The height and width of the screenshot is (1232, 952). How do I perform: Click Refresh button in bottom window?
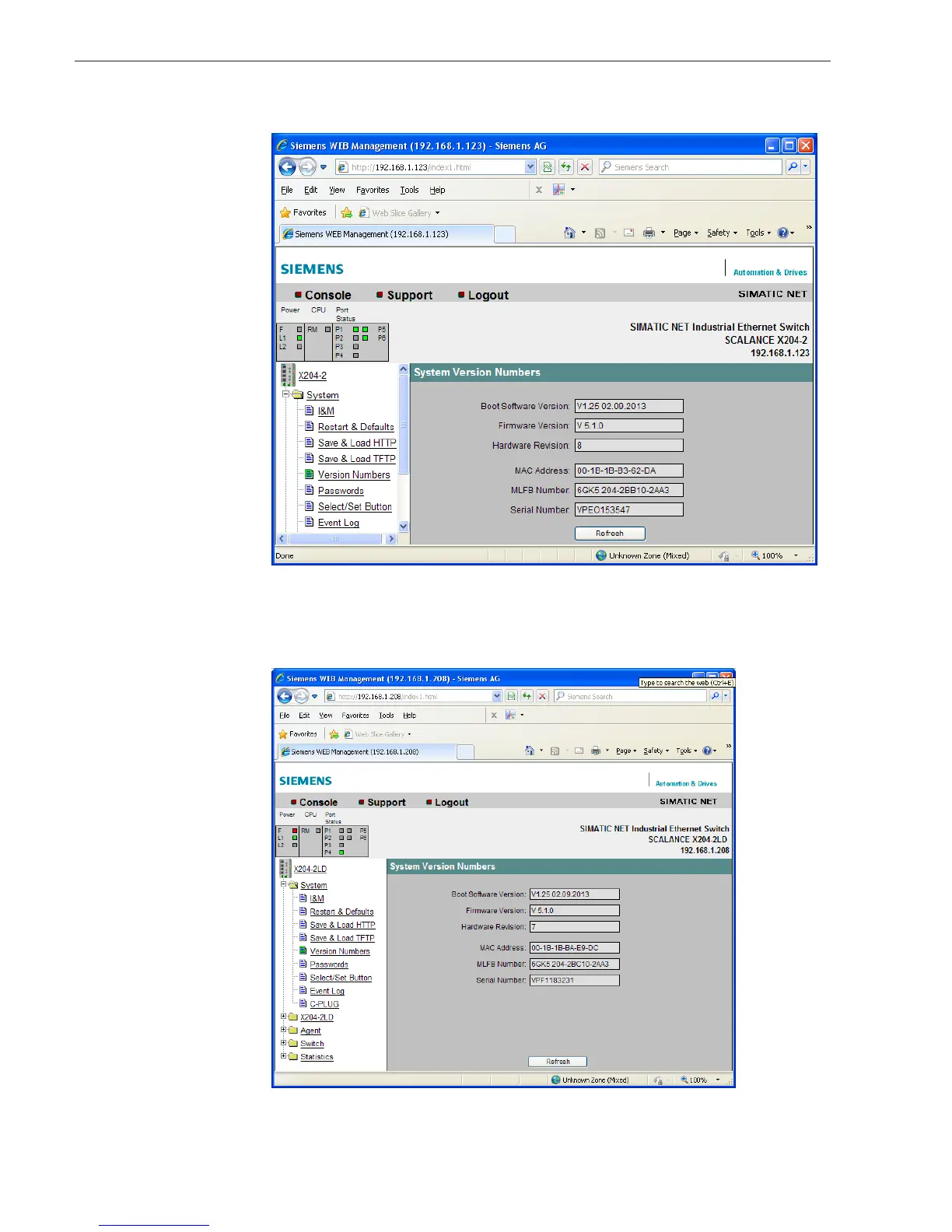(558, 1062)
